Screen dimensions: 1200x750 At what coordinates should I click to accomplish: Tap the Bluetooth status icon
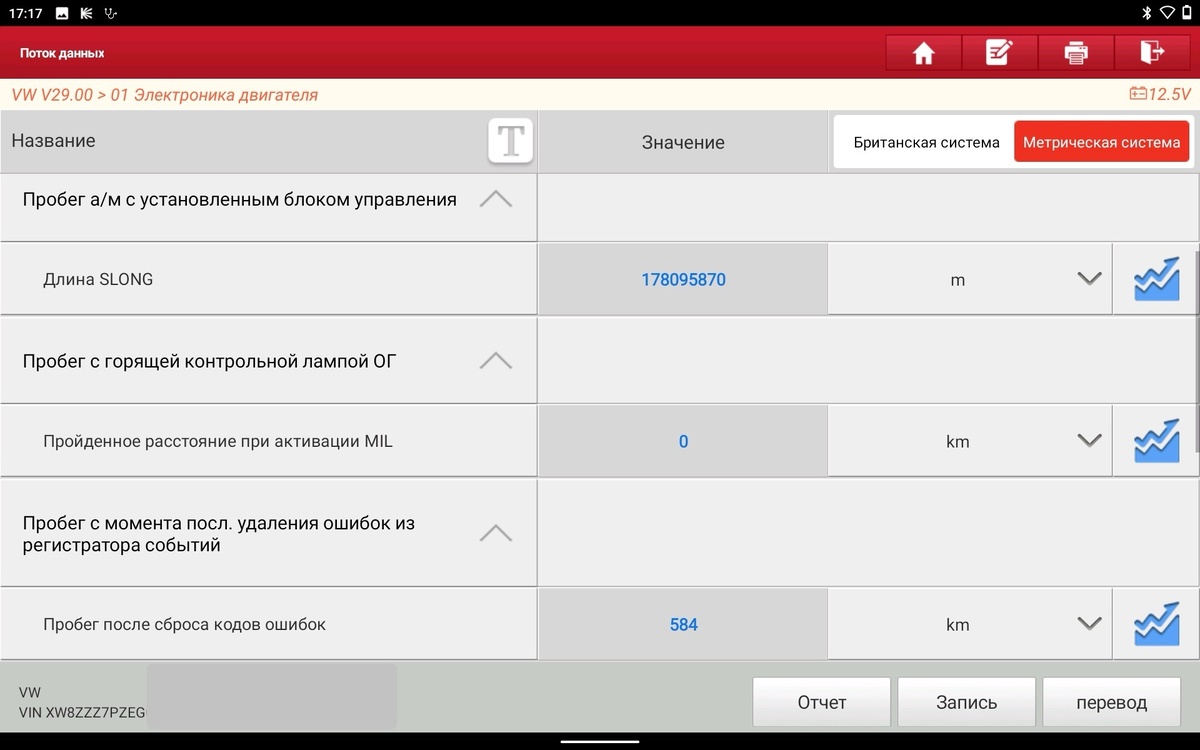[1146, 13]
